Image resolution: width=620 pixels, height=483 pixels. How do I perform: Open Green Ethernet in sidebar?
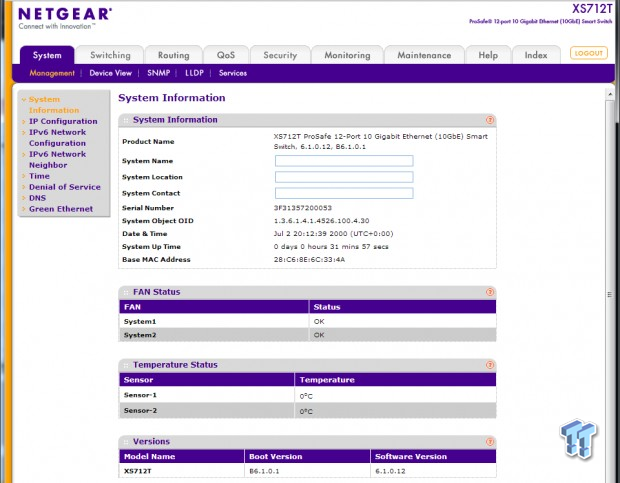click(61, 209)
